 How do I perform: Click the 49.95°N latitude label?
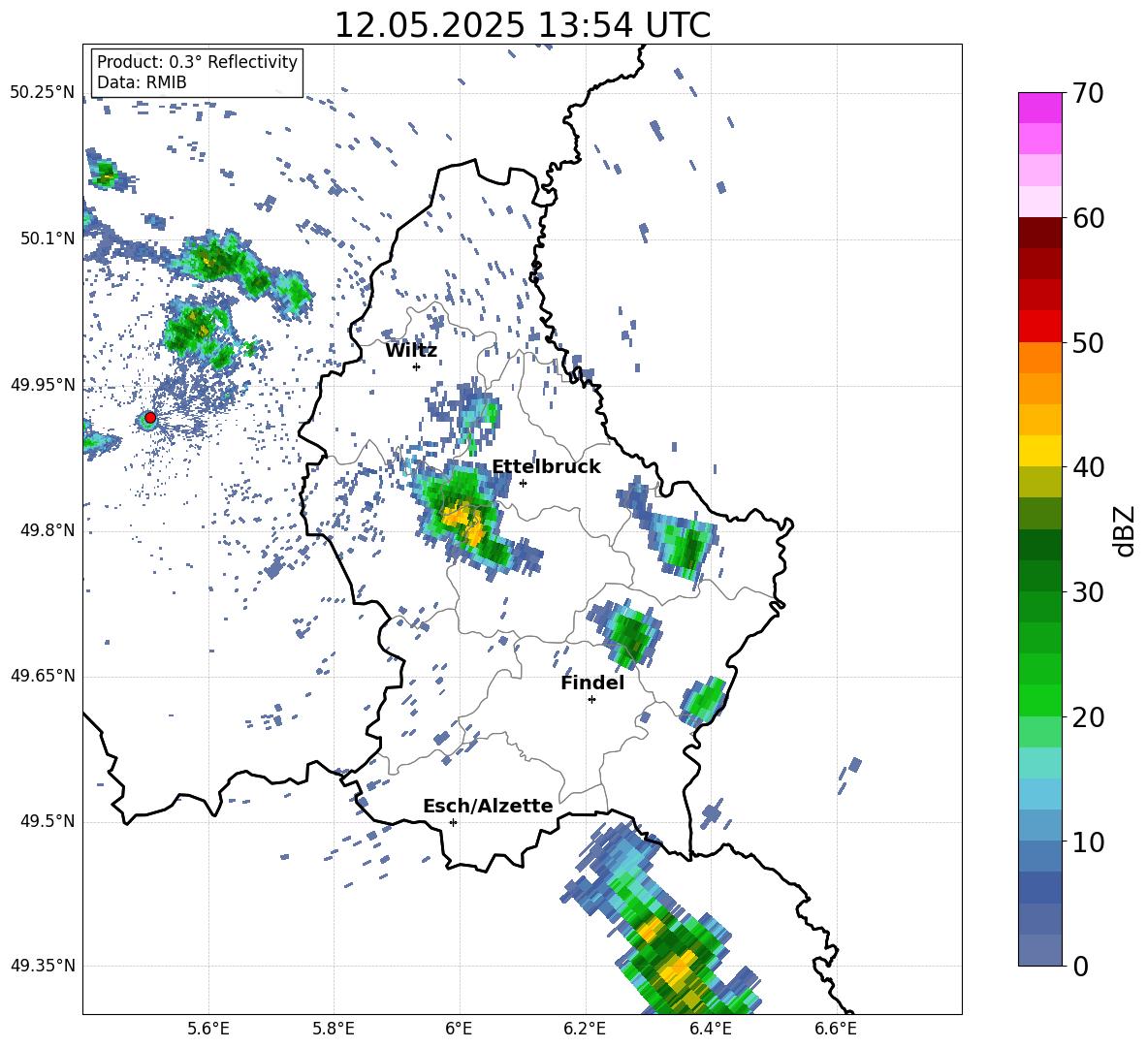[x=43, y=385]
